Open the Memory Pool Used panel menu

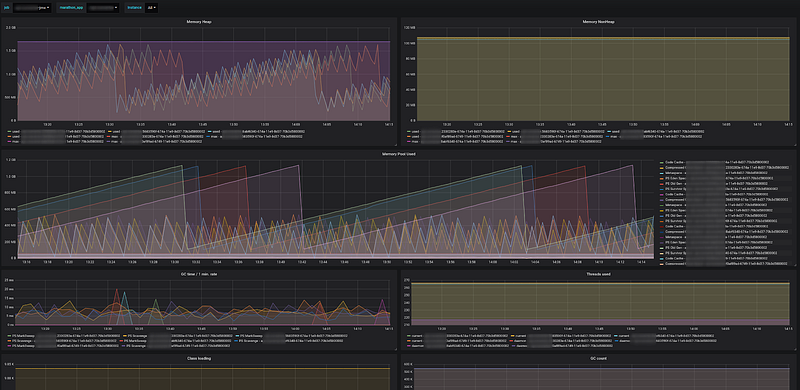click(x=398, y=154)
